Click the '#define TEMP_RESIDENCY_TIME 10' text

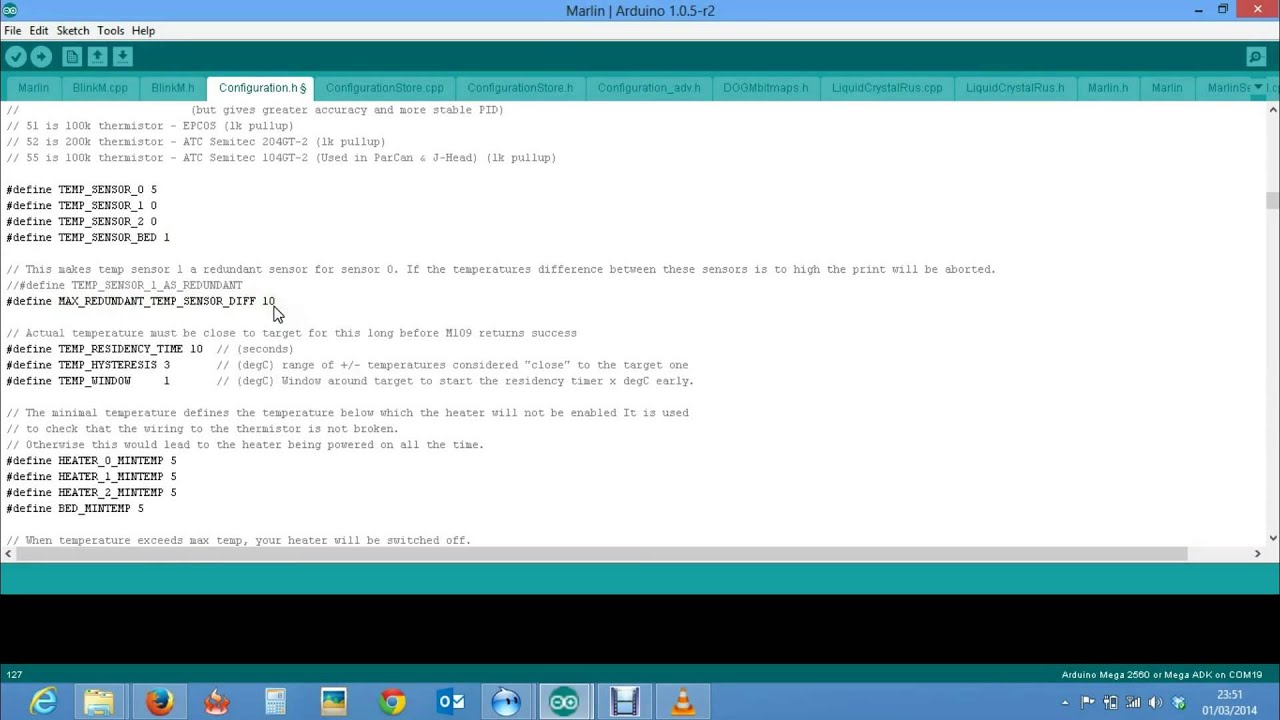[x=105, y=349]
